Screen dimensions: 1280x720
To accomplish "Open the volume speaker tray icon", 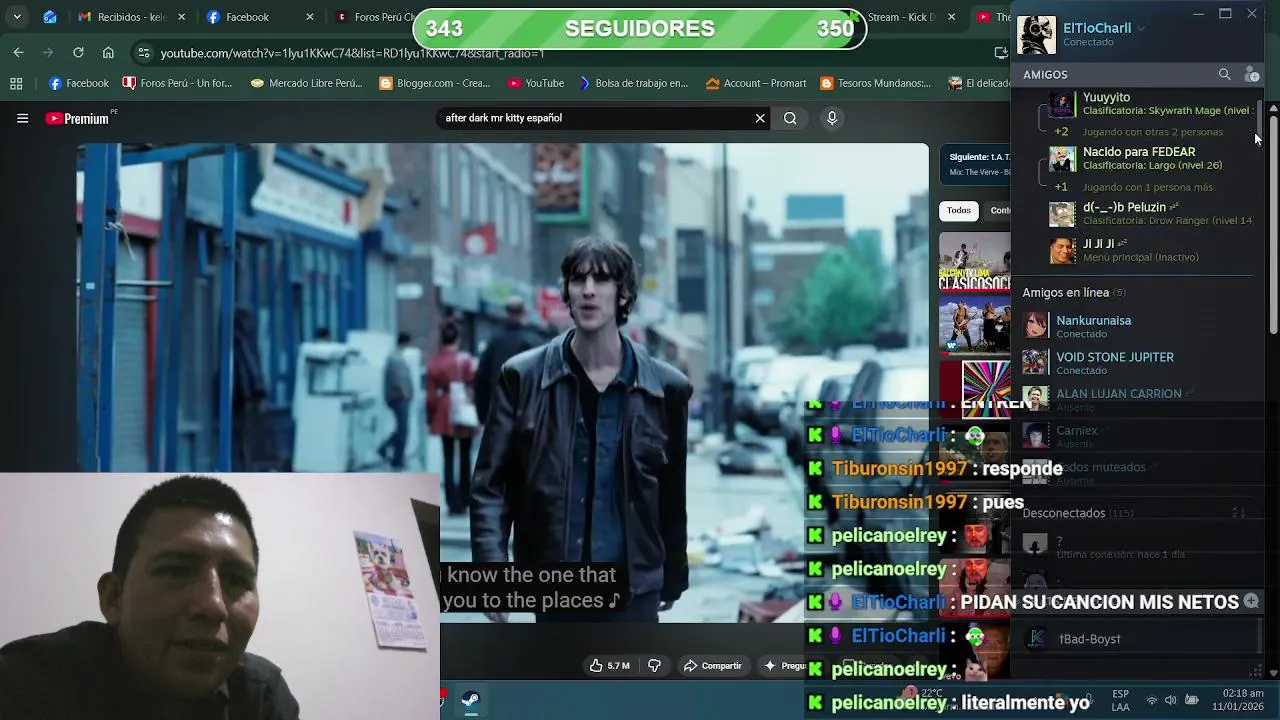I will coord(1171,700).
